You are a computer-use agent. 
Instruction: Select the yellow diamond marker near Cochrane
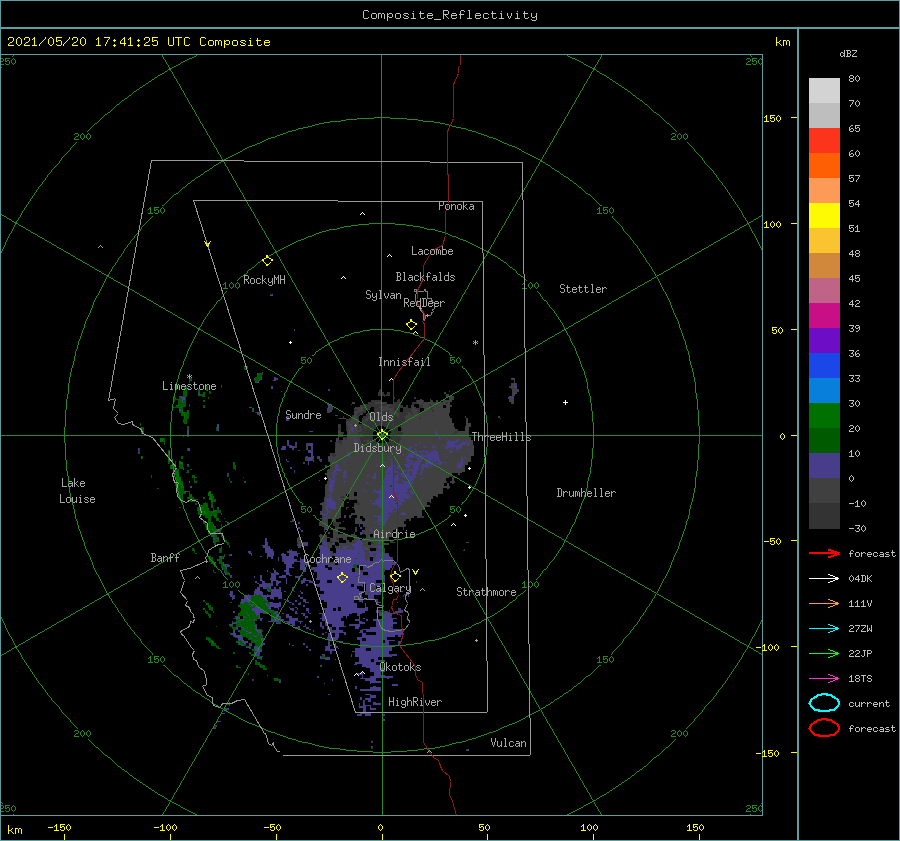click(342, 577)
